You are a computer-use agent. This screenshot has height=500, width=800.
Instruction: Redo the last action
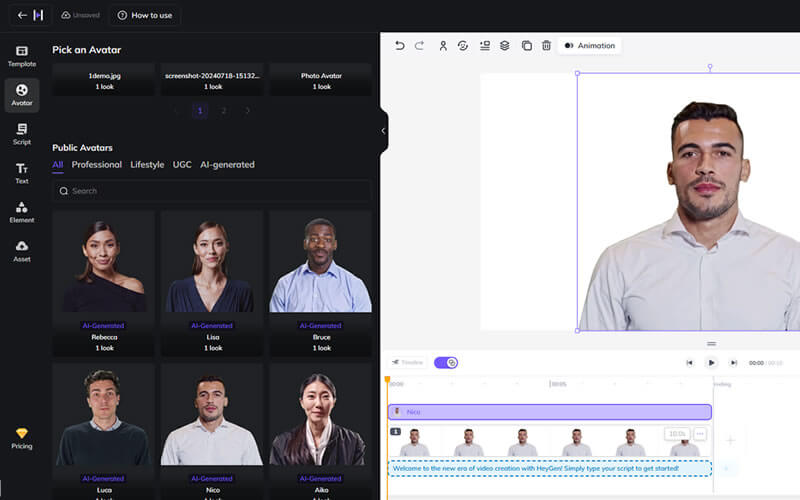click(x=419, y=45)
